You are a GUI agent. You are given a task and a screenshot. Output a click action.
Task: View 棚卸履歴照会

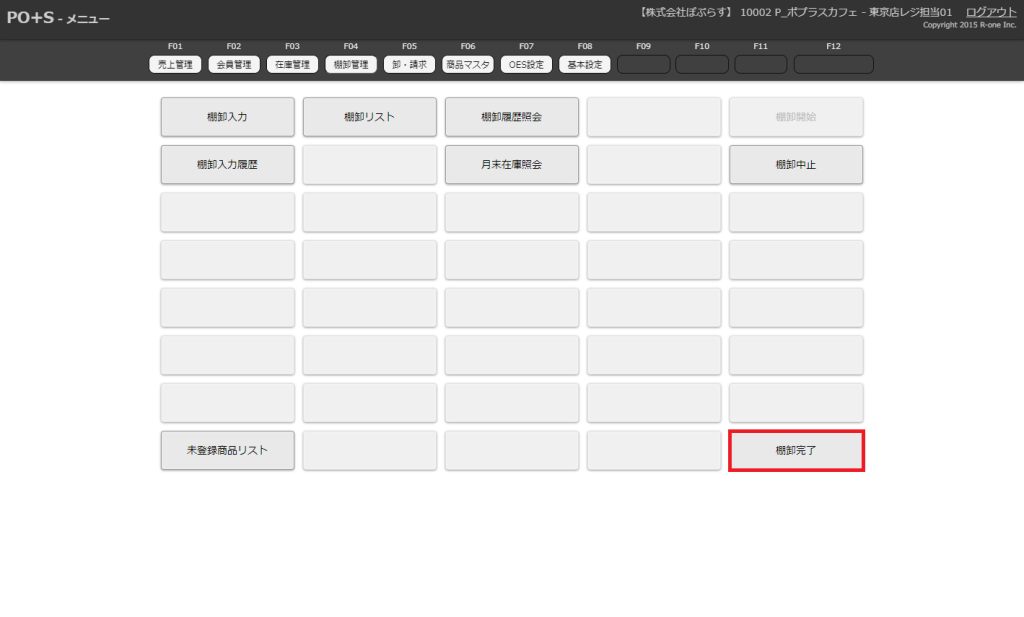coord(511,117)
